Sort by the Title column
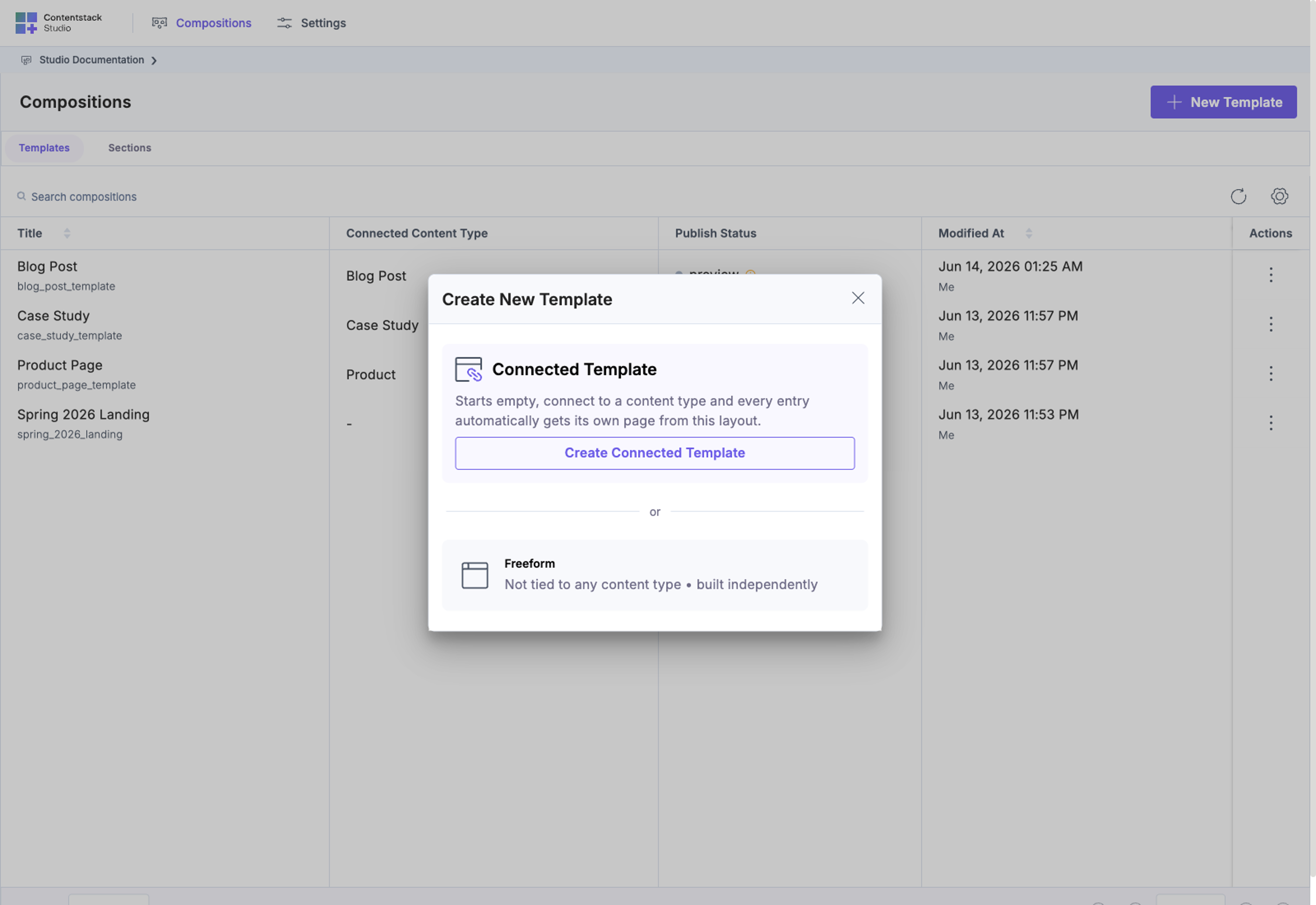The image size is (1316, 905). (67, 233)
